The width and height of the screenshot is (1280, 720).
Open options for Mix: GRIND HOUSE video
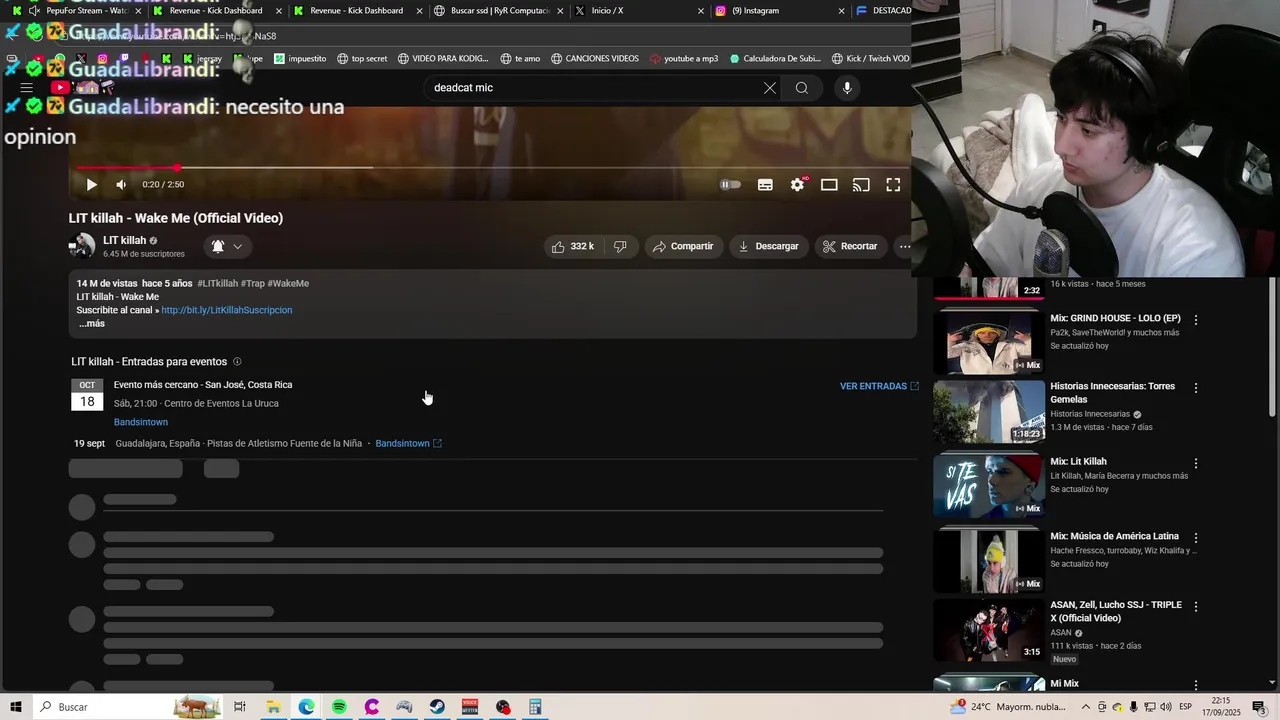pyautogui.click(x=1196, y=320)
